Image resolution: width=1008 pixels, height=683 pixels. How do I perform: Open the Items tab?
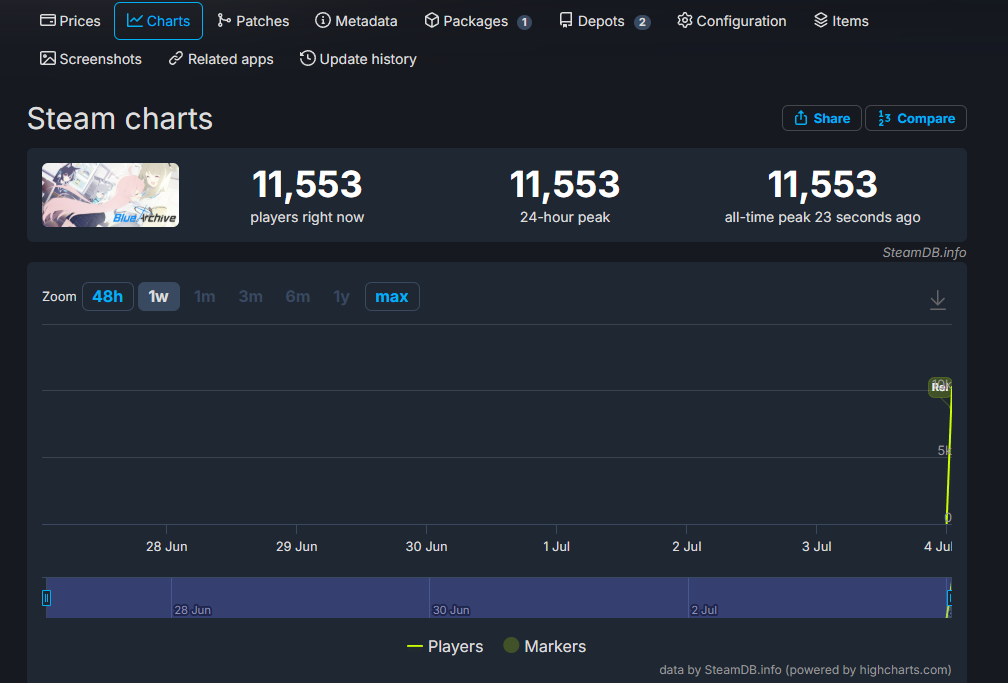841,21
